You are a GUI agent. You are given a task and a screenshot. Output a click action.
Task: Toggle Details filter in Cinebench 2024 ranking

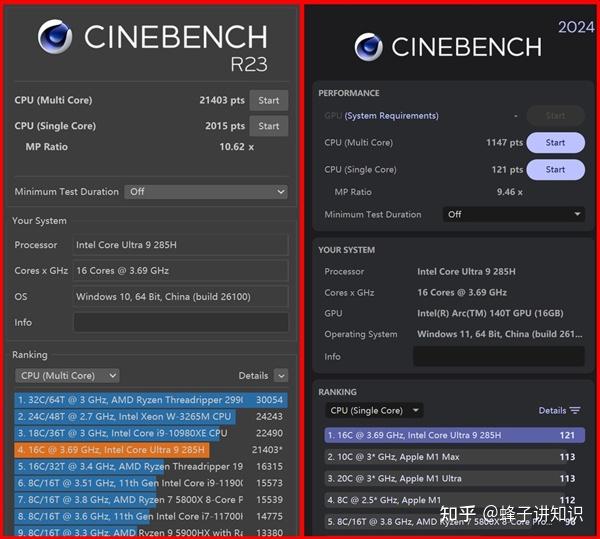pyautogui.click(x=559, y=410)
